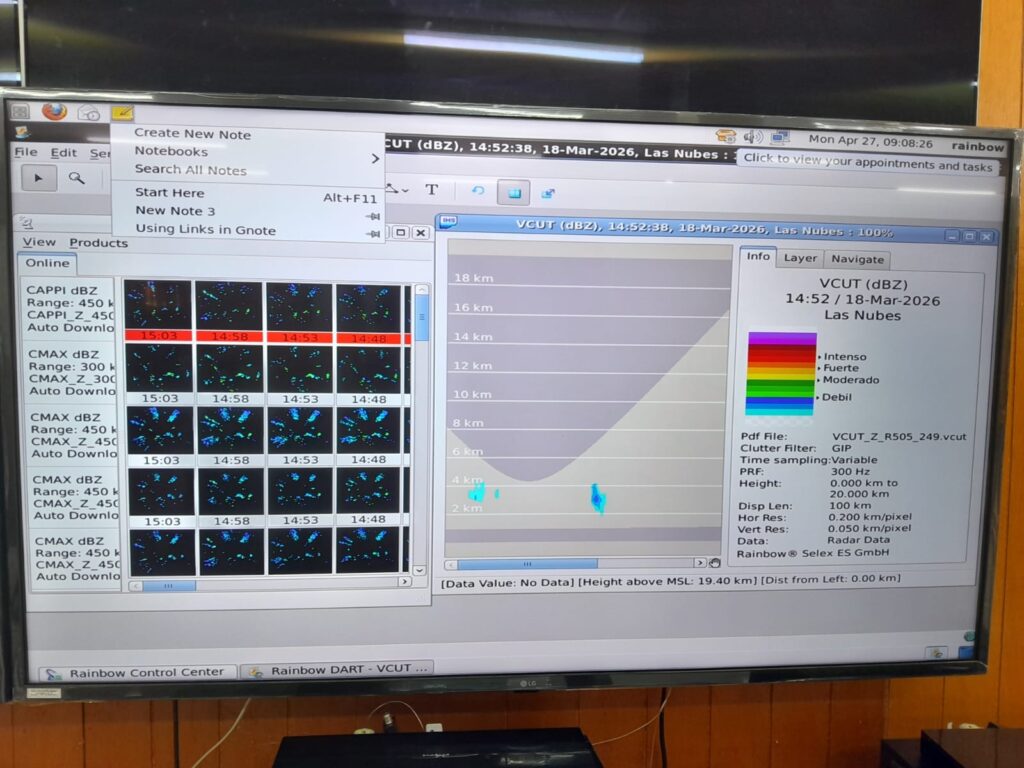Choose Create New Note from menu
Viewport: 1024px width, 768px height.
click(x=193, y=134)
